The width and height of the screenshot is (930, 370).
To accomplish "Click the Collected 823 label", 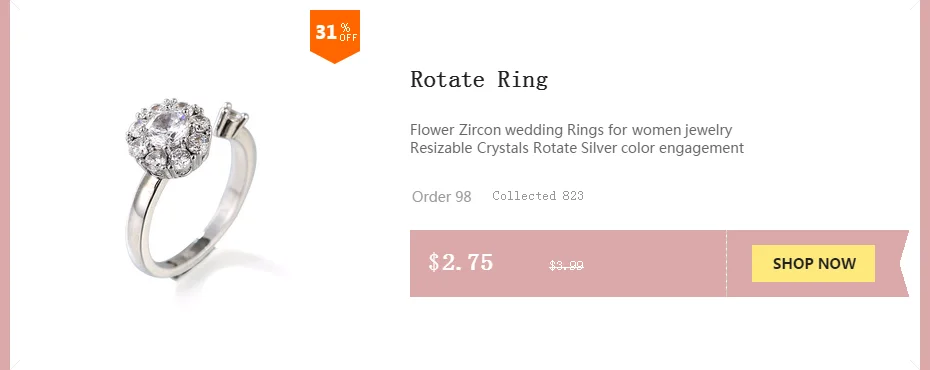I will [x=538, y=196].
